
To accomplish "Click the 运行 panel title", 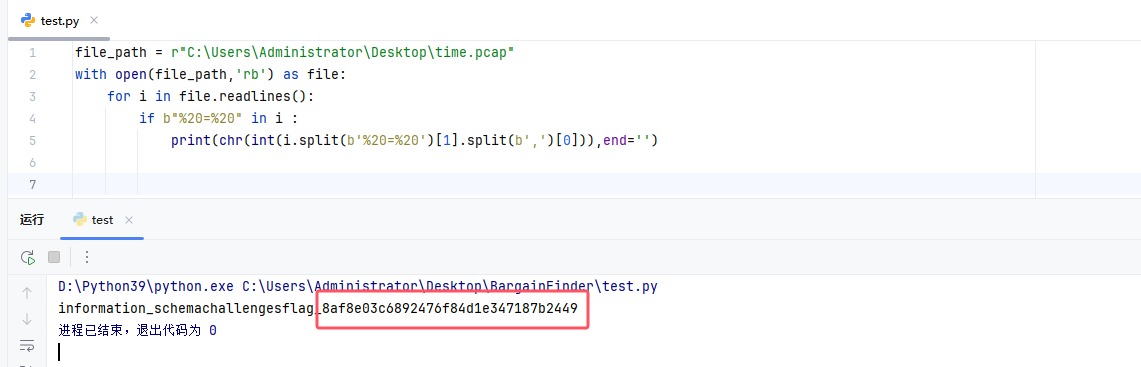I will click(x=32, y=220).
